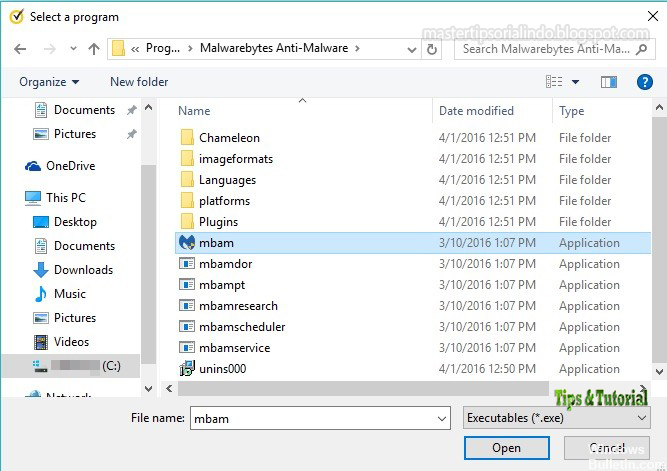
Task: Go up one folder level
Action: (x=94, y=49)
